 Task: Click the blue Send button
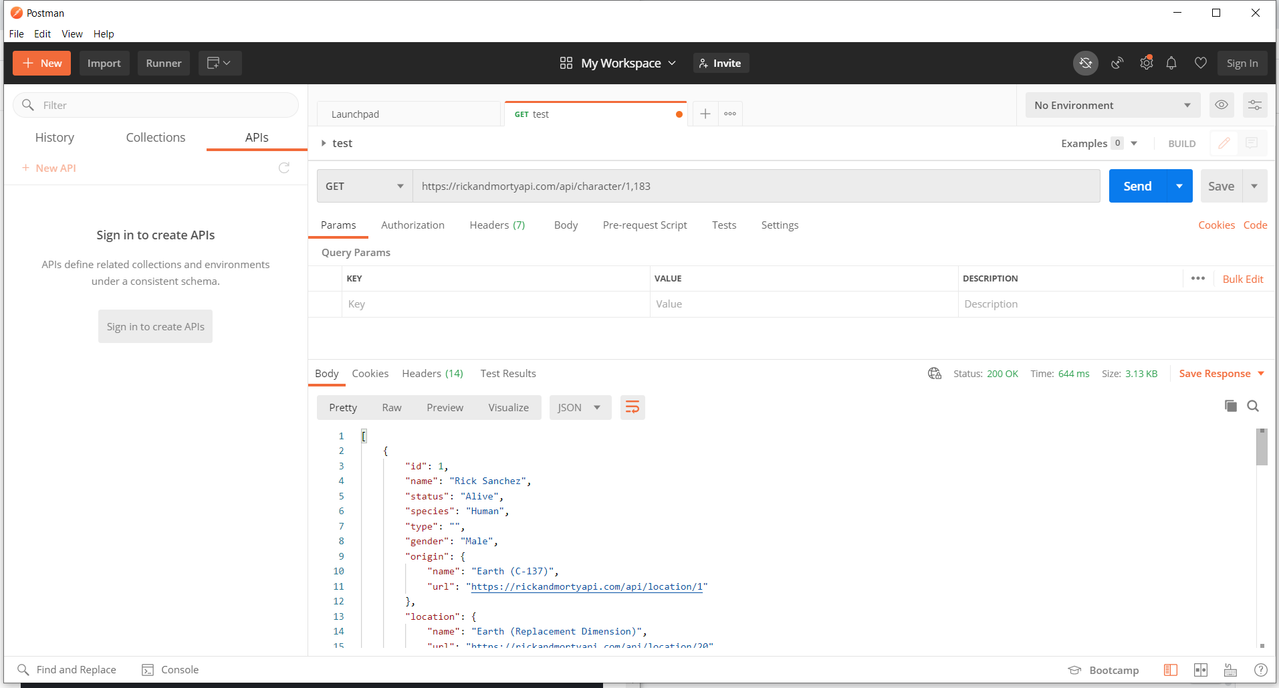click(1137, 186)
